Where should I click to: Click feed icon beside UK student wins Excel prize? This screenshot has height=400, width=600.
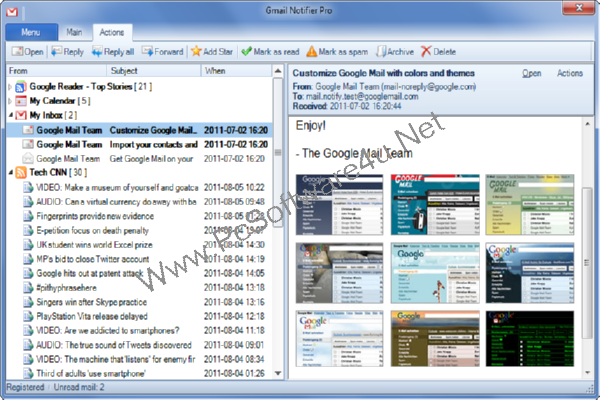click(x=28, y=245)
